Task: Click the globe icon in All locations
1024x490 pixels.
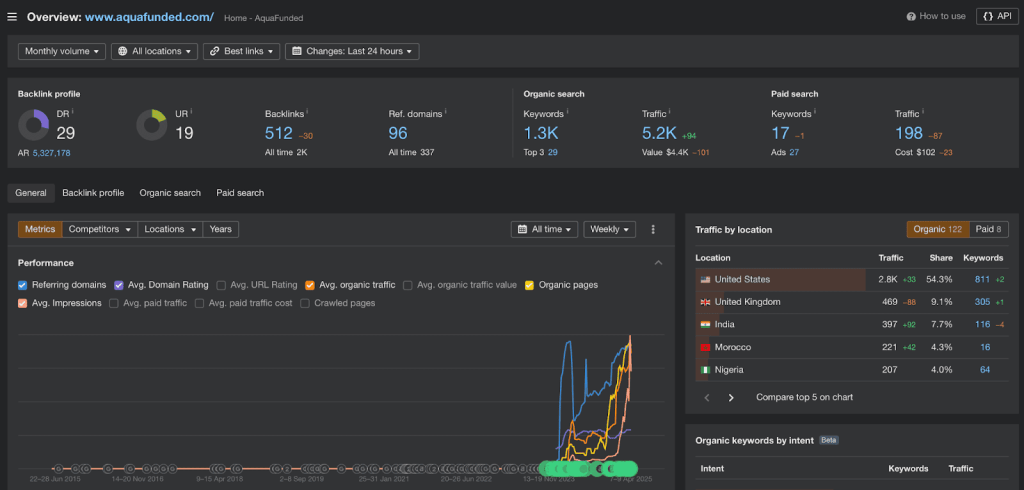Action: click(x=123, y=51)
